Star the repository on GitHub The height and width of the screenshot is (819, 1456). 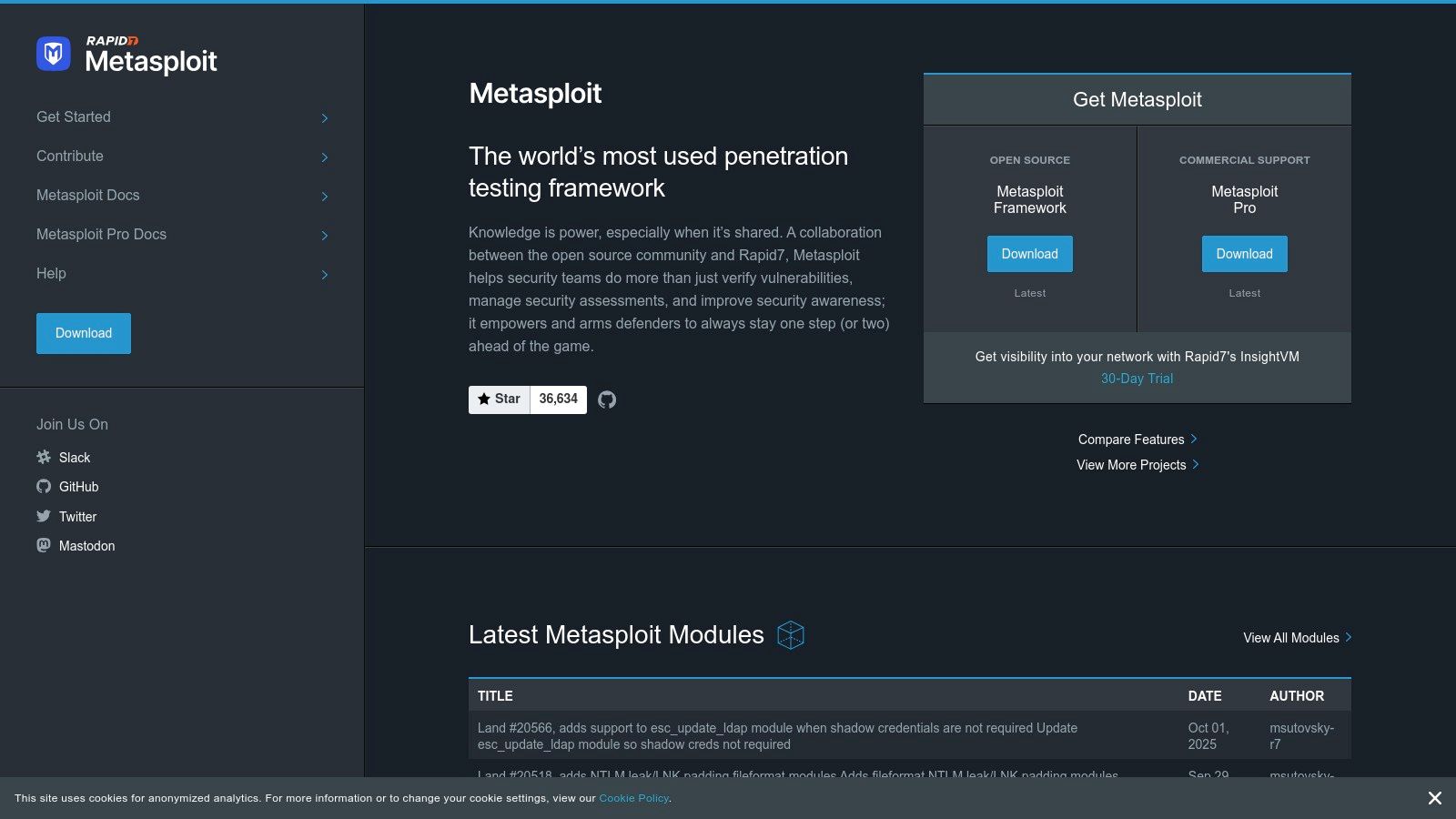coord(500,399)
